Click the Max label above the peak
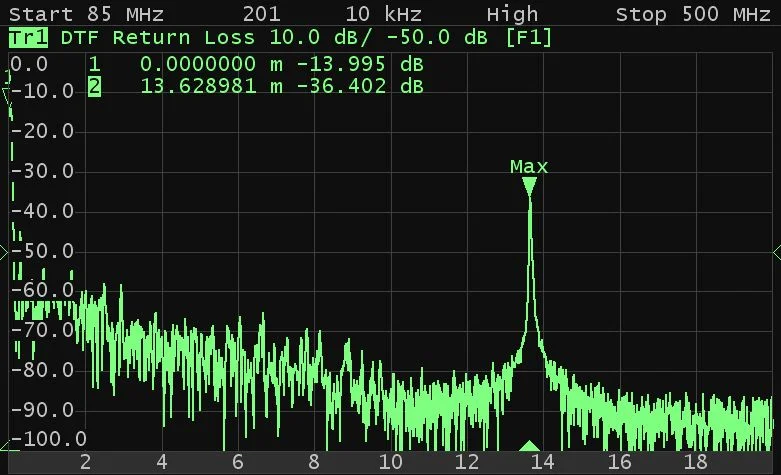 click(x=529, y=166)
